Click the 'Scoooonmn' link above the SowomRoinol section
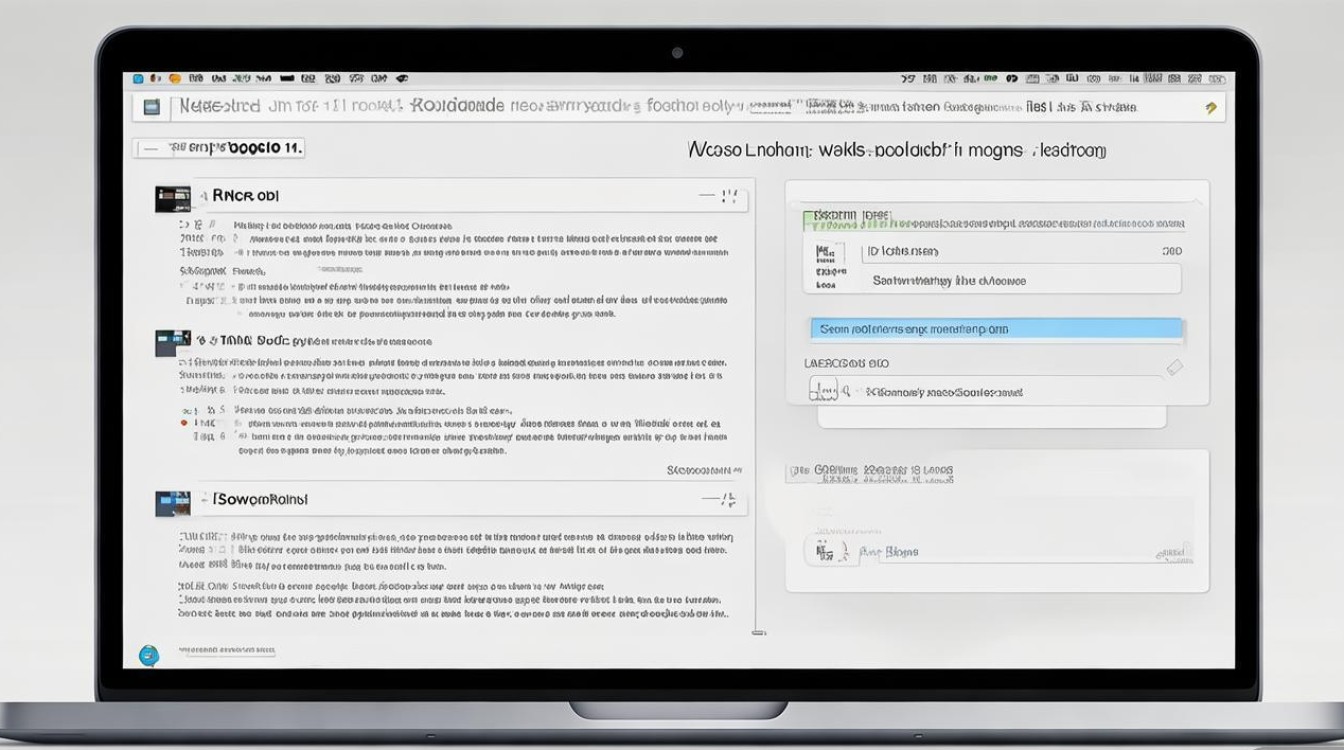The width and height of the screenshot is (1344, 750). coord(703,469)
